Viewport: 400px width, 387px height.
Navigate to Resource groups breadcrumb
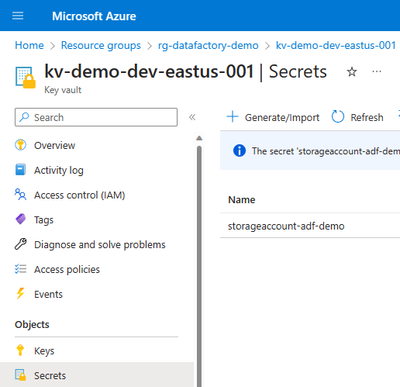tap(101, 45)
